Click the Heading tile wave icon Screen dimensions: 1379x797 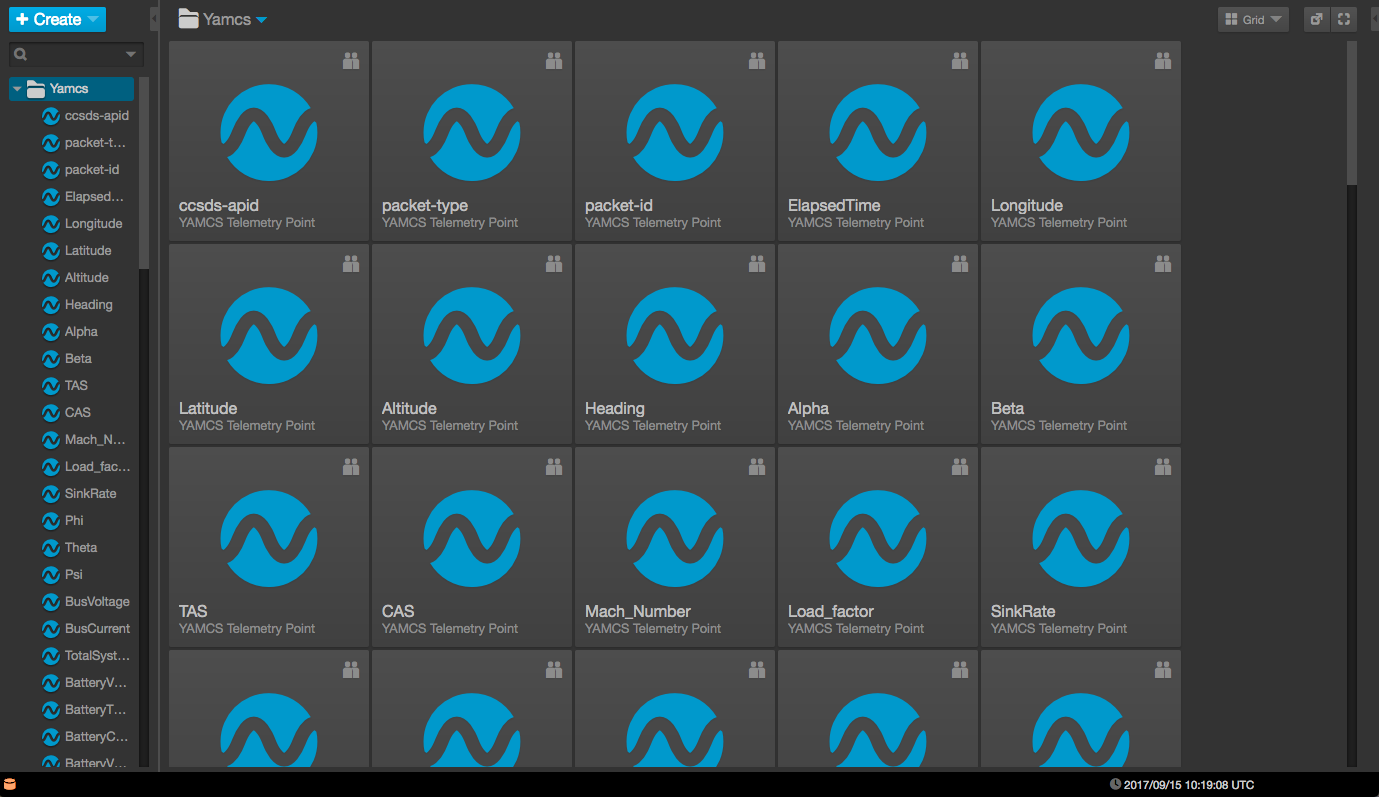click(675, 336)
